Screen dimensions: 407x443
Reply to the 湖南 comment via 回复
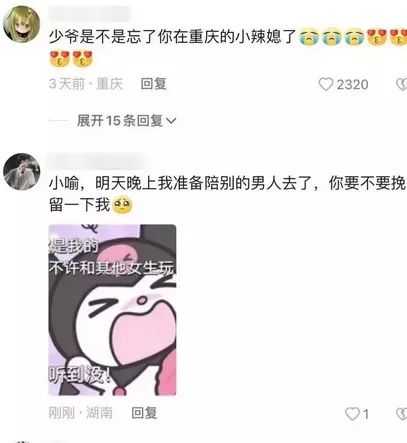click(144, 413)
